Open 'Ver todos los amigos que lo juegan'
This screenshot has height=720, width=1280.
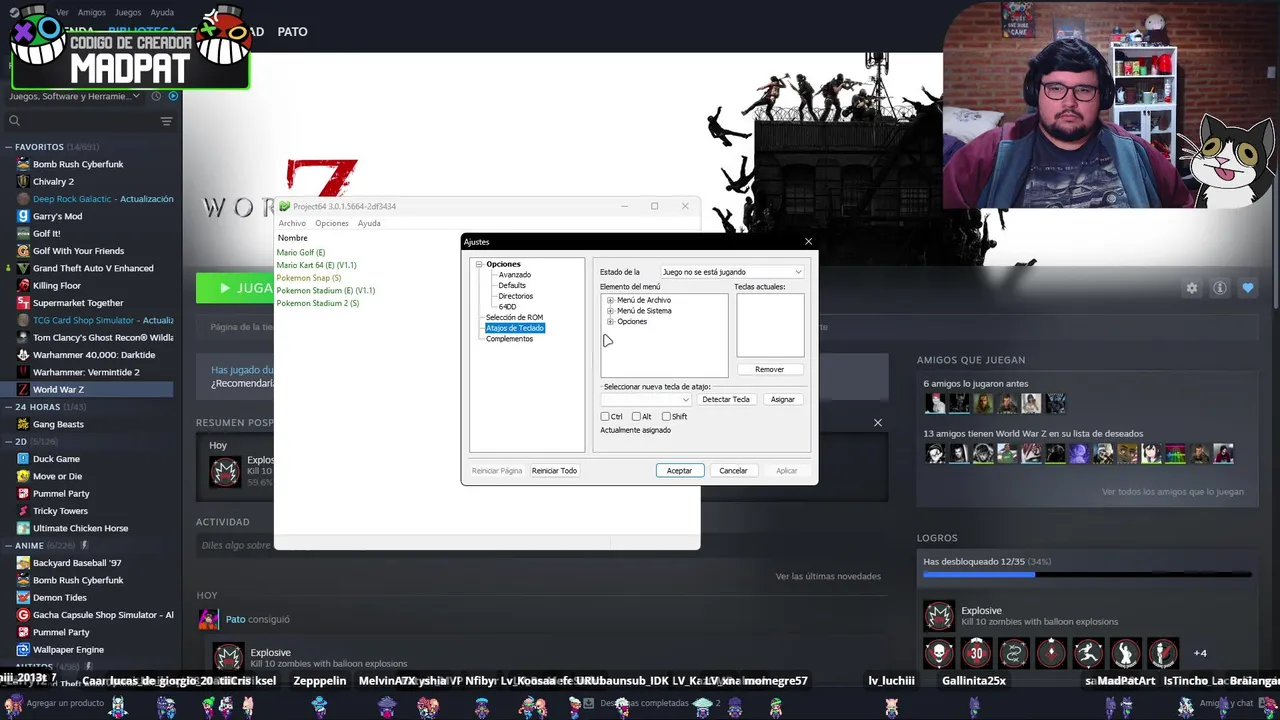click(1172, 492)
